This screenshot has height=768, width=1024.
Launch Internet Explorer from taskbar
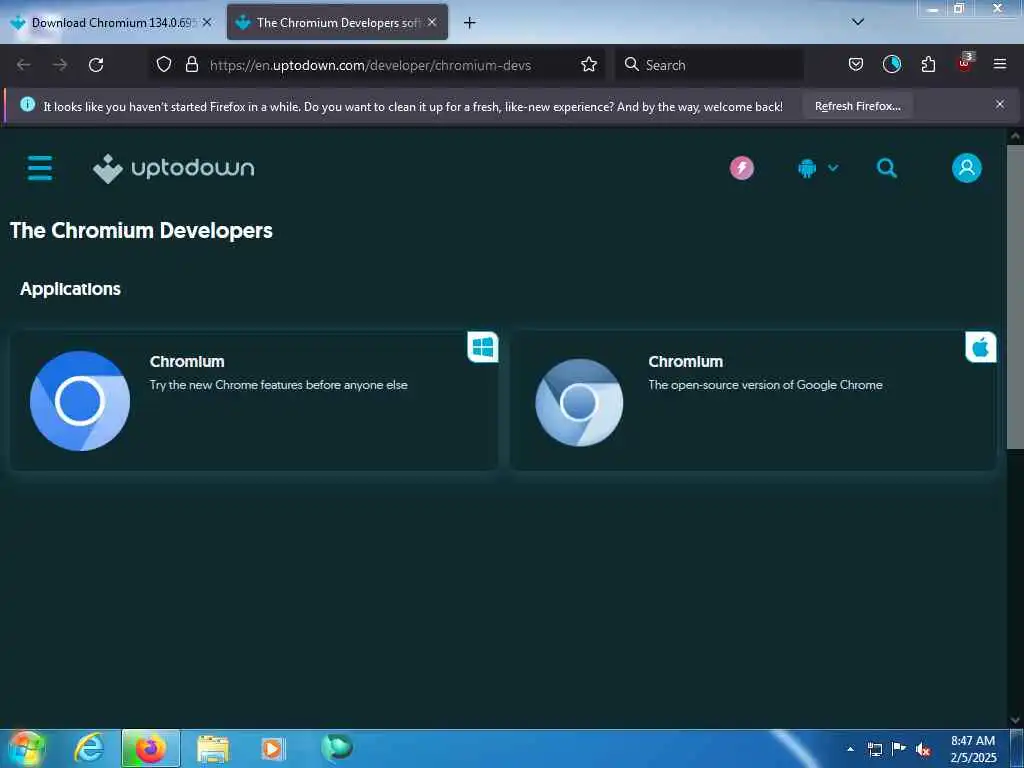(89, 748)
